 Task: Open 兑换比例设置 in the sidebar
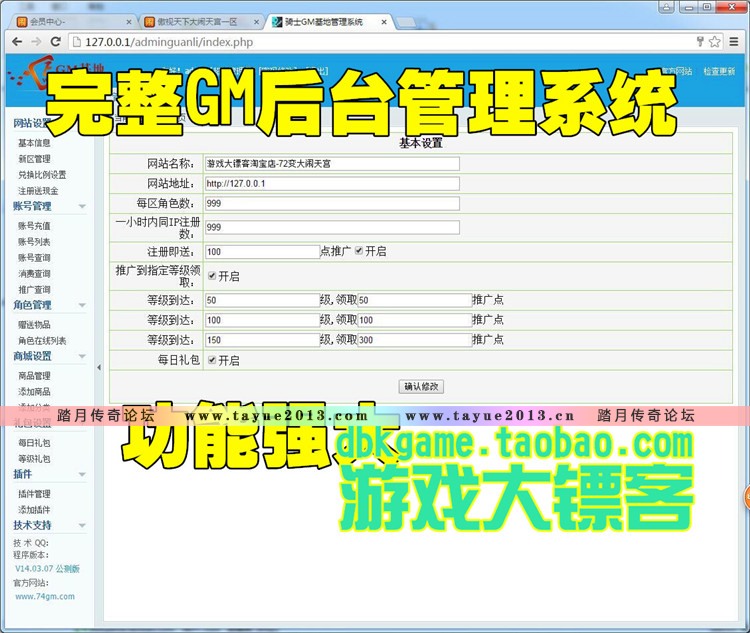[x=42, y=175]
